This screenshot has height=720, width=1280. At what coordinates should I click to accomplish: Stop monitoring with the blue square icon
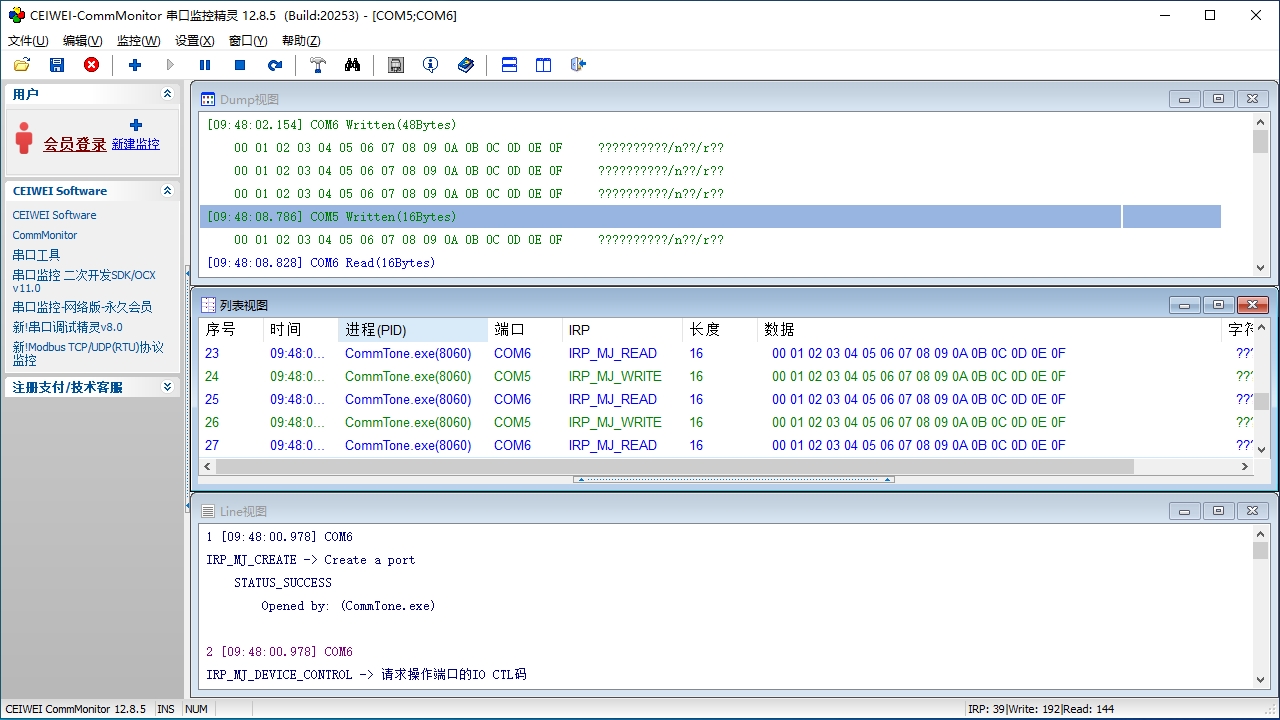pyautogui.click(x=240, y=65)
